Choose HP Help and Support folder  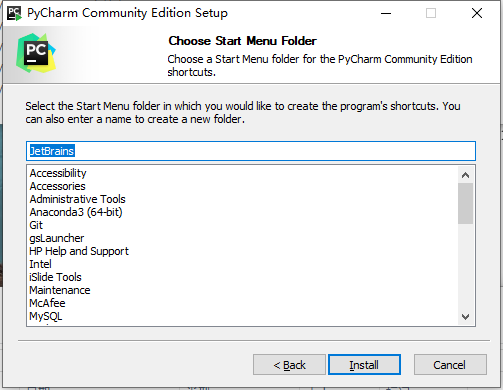tap(79, 251)
